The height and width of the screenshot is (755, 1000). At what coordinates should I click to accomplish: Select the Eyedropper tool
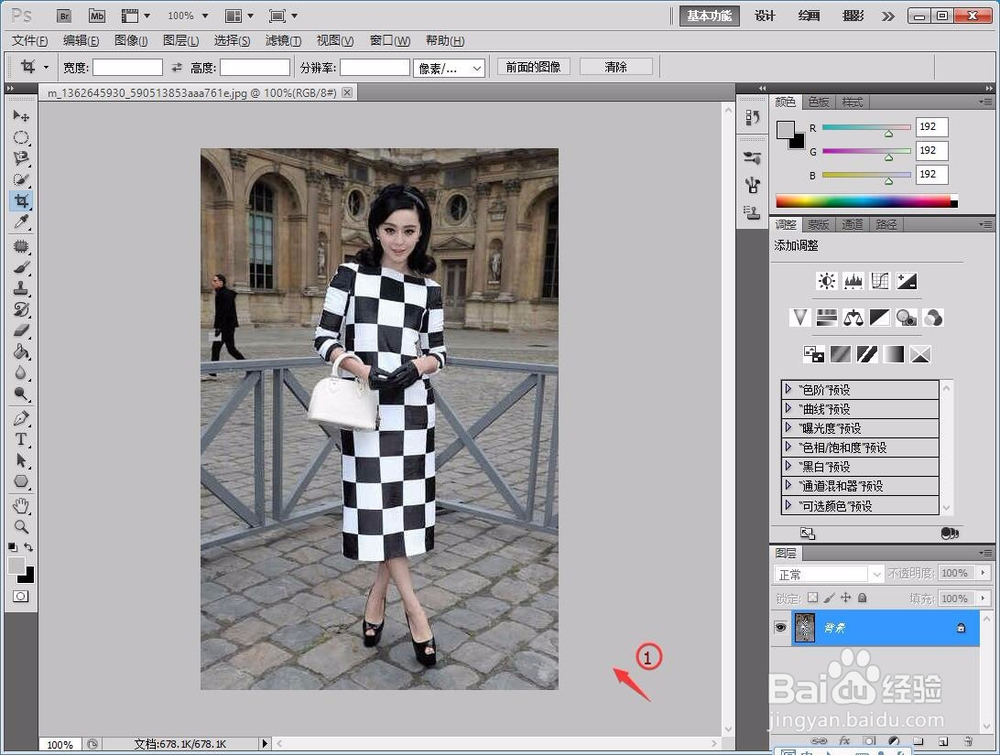21,222
